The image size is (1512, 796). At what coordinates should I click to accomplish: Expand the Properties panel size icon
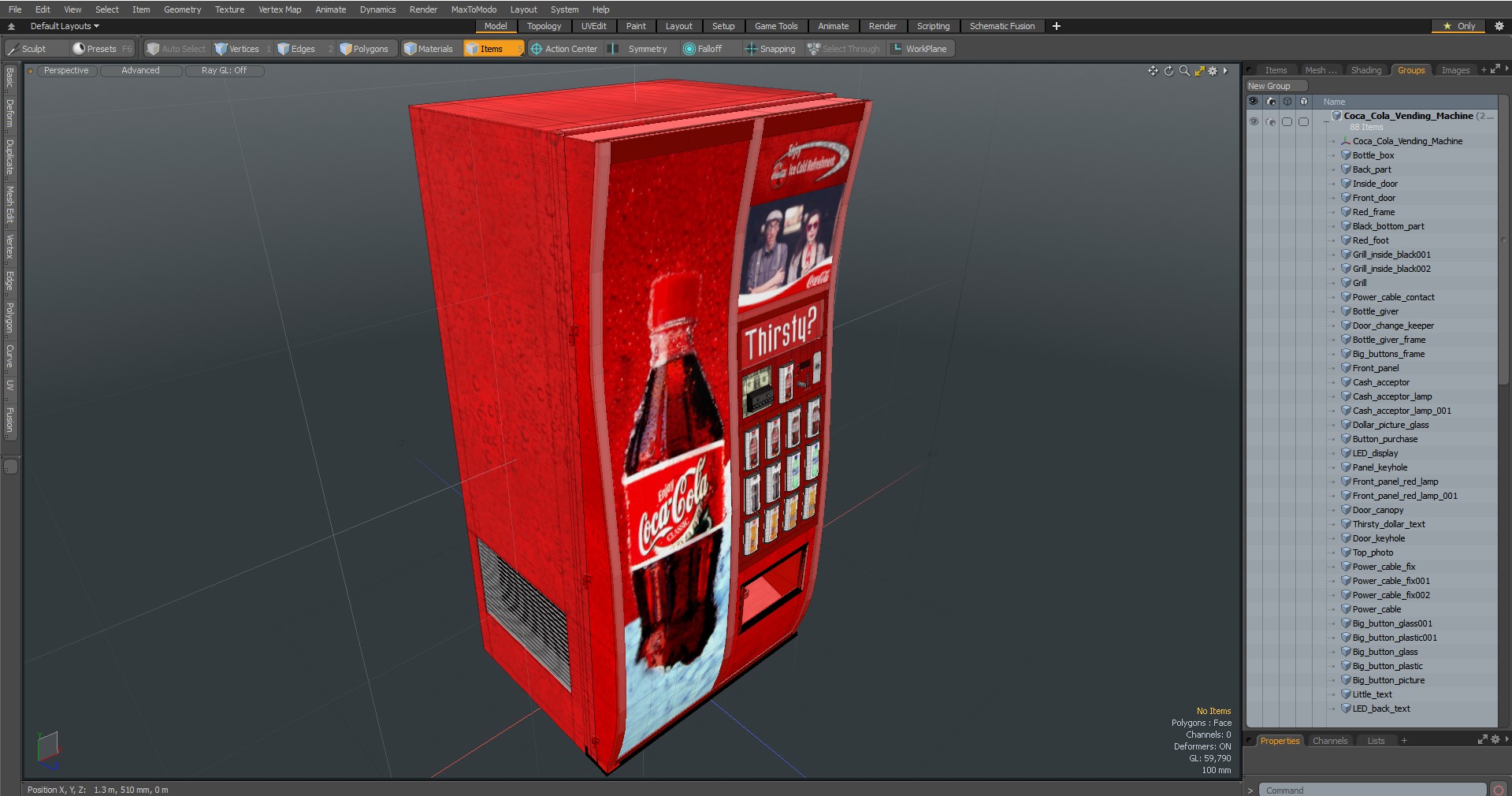(x=1482, y=740)
